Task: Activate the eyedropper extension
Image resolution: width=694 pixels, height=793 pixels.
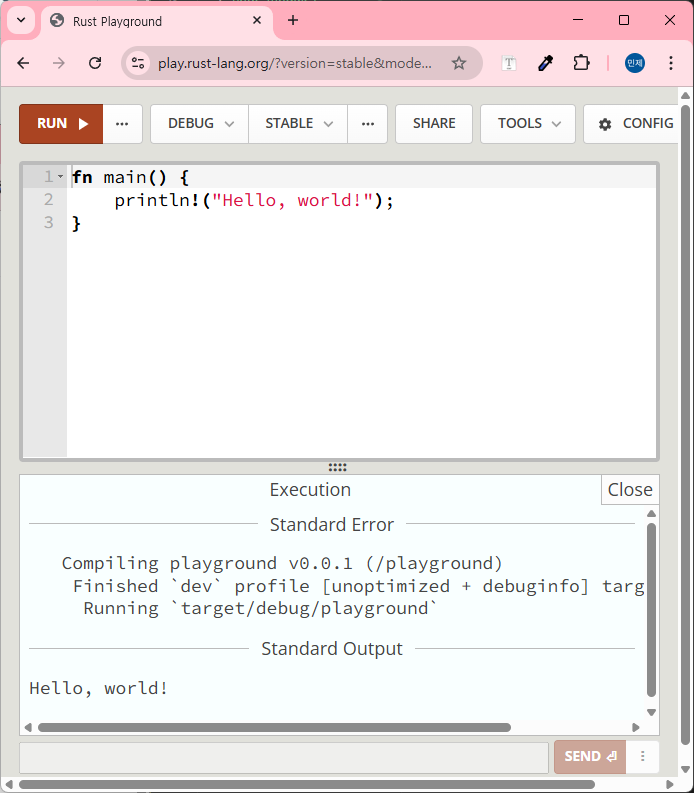Action: tap(545, 63)
